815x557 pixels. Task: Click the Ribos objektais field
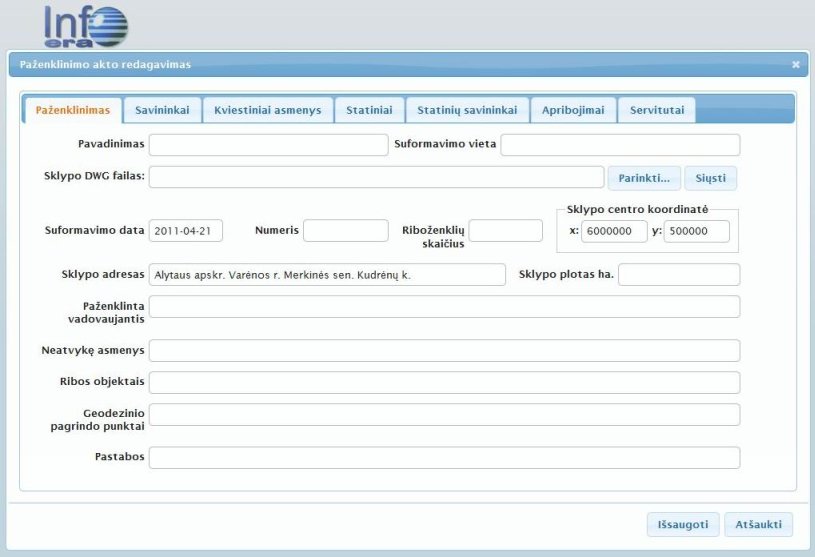444,382
